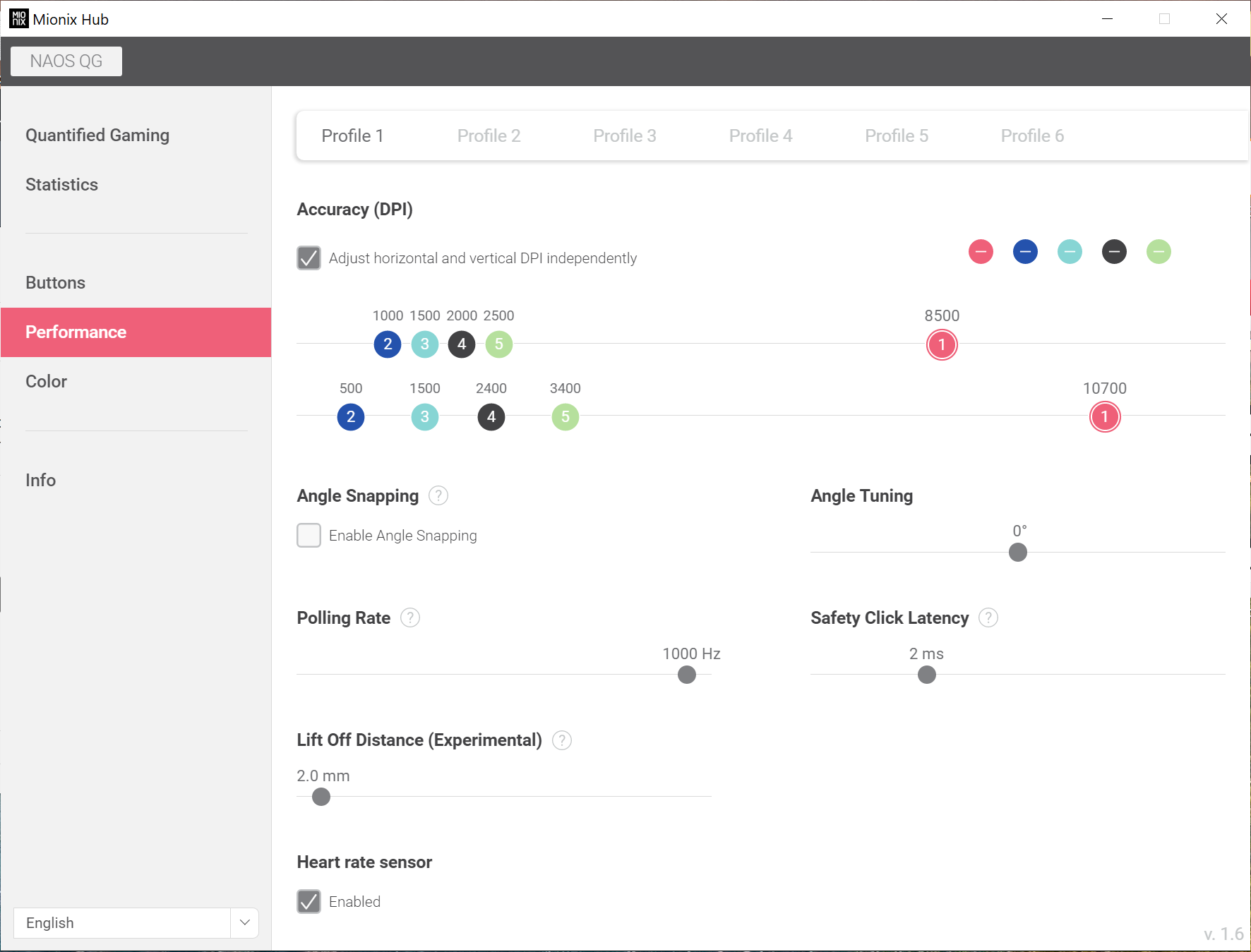This screenshot has height=952, width=1251.
Task: Disable independent horizontal and vertical DPI
Action: click(309, 258)
